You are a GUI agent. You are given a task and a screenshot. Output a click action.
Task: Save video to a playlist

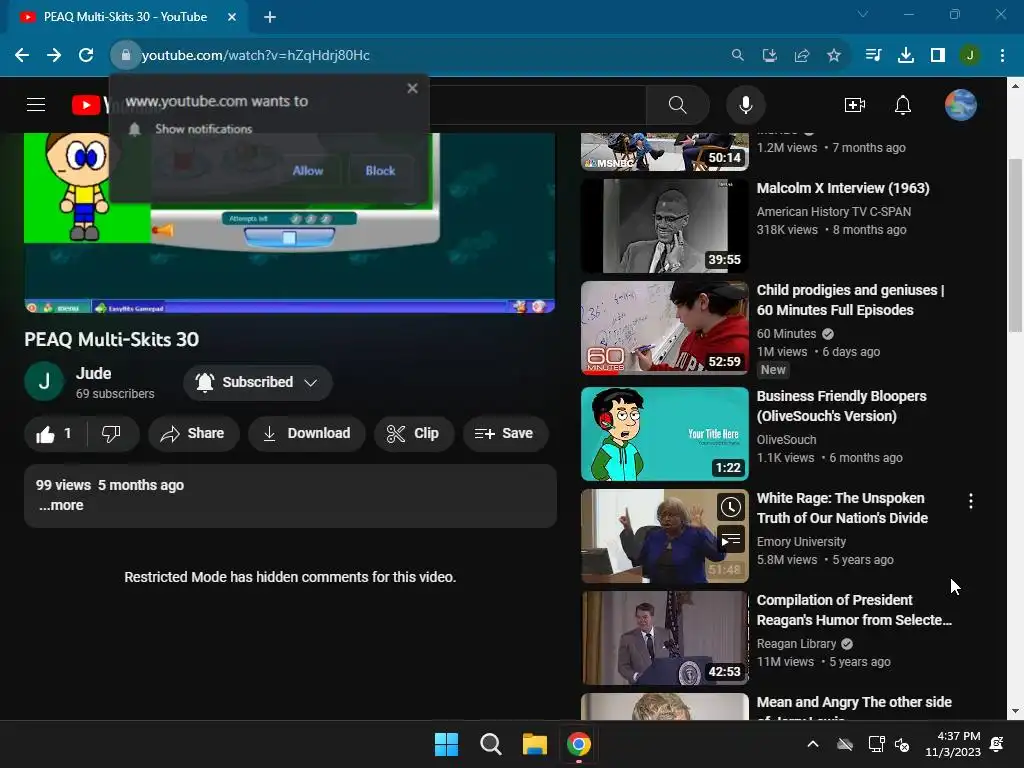pyautogui.click(x=505, y=434)
